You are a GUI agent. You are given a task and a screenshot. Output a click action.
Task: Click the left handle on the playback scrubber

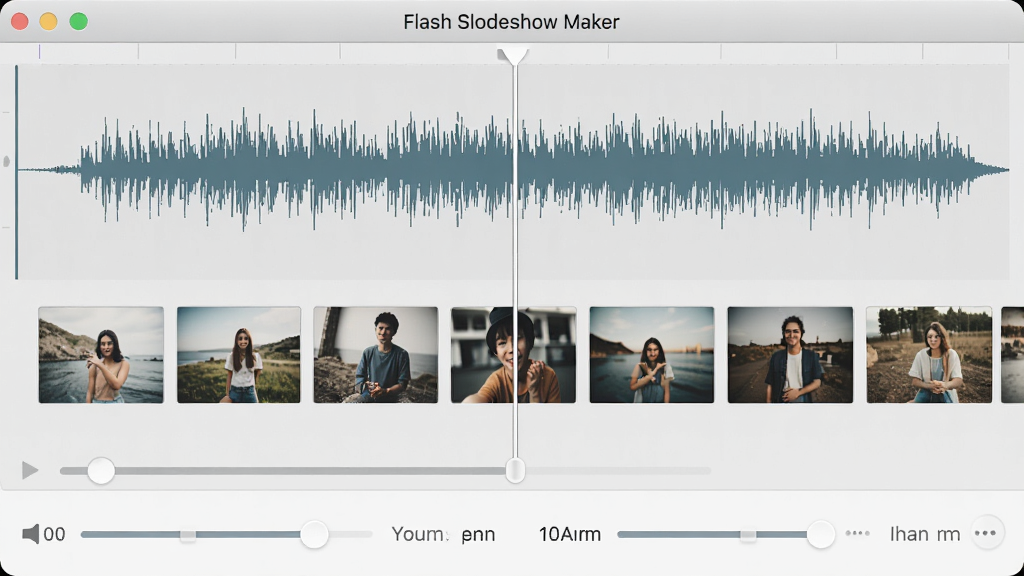point(101,471)
